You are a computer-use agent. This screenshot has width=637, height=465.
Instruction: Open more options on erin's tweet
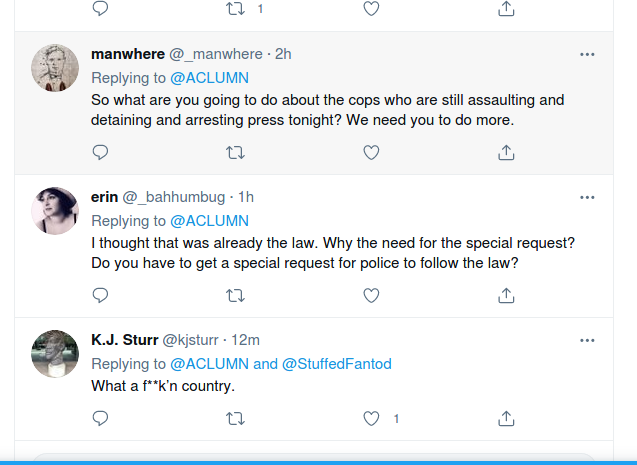click(x=587, y=197)
